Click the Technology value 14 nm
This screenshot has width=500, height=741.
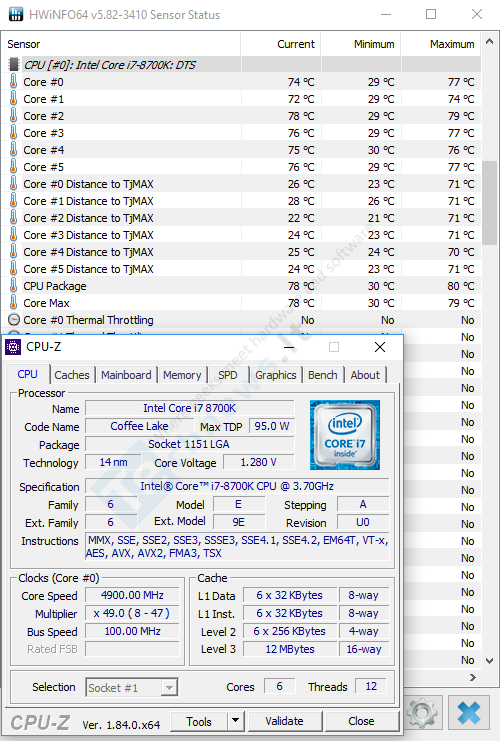pos(113,462)
